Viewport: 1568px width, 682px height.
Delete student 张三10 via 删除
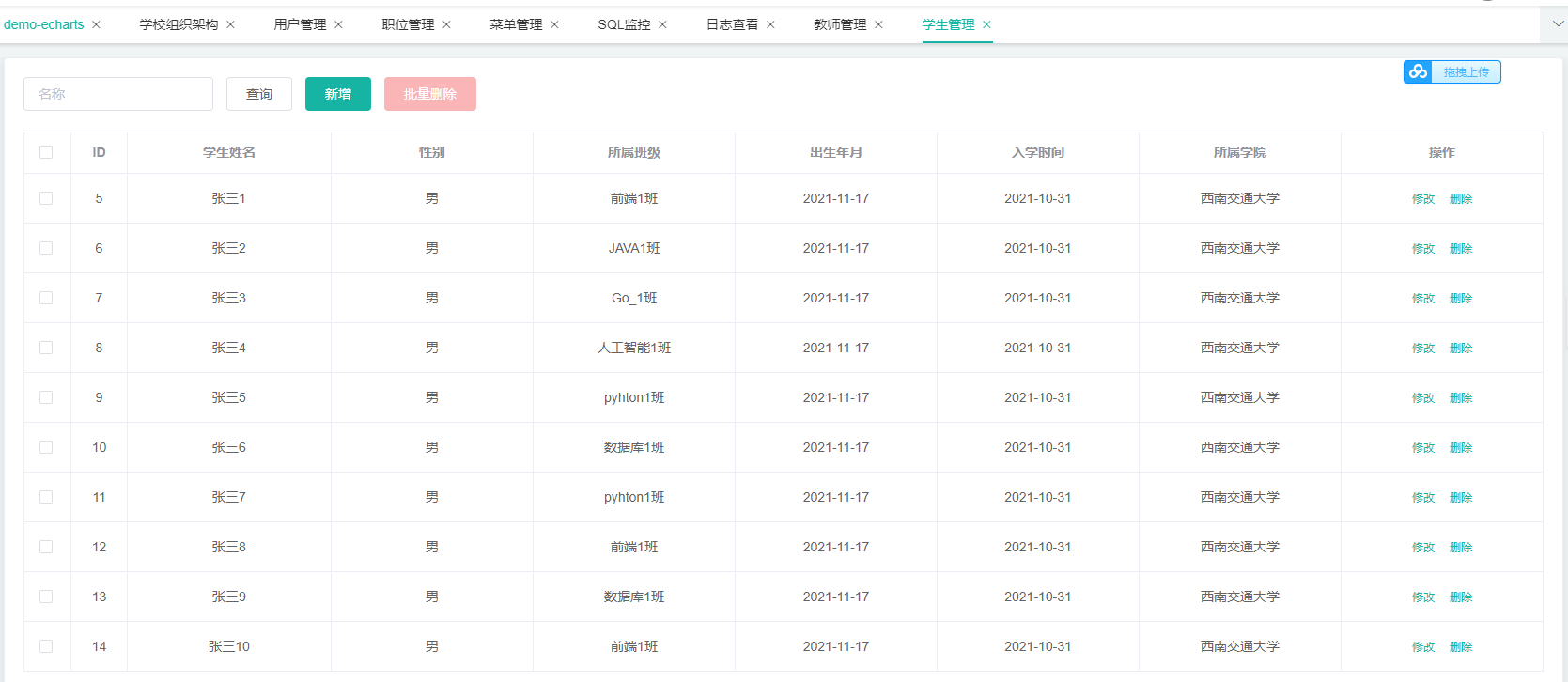[x=1461, y=647]
